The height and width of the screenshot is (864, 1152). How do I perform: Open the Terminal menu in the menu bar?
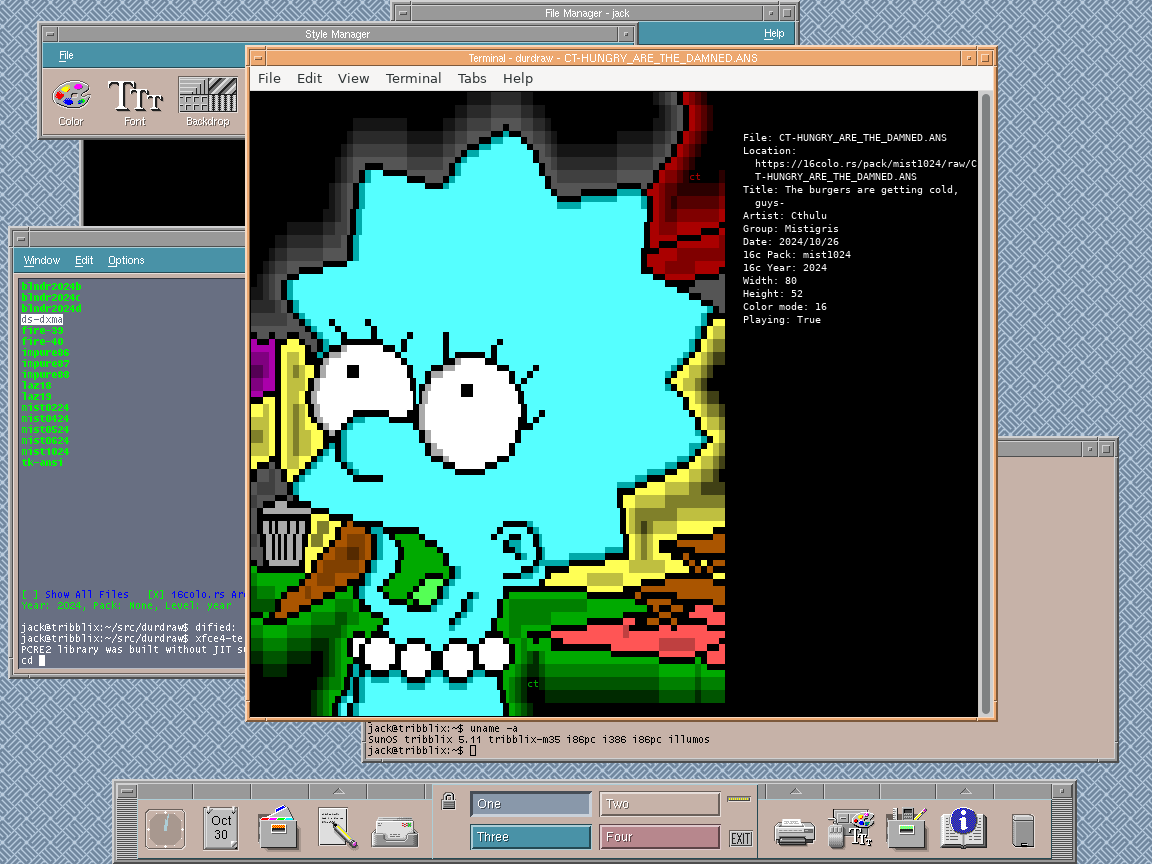(414, 79)
